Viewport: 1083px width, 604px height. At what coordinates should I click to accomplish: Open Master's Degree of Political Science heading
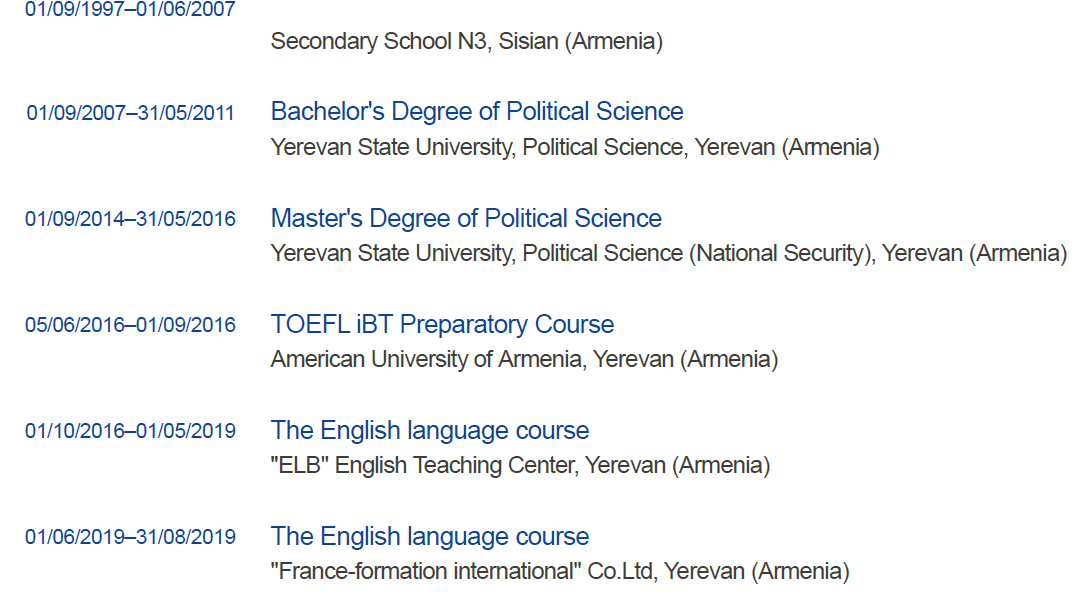tap(466, 218)
